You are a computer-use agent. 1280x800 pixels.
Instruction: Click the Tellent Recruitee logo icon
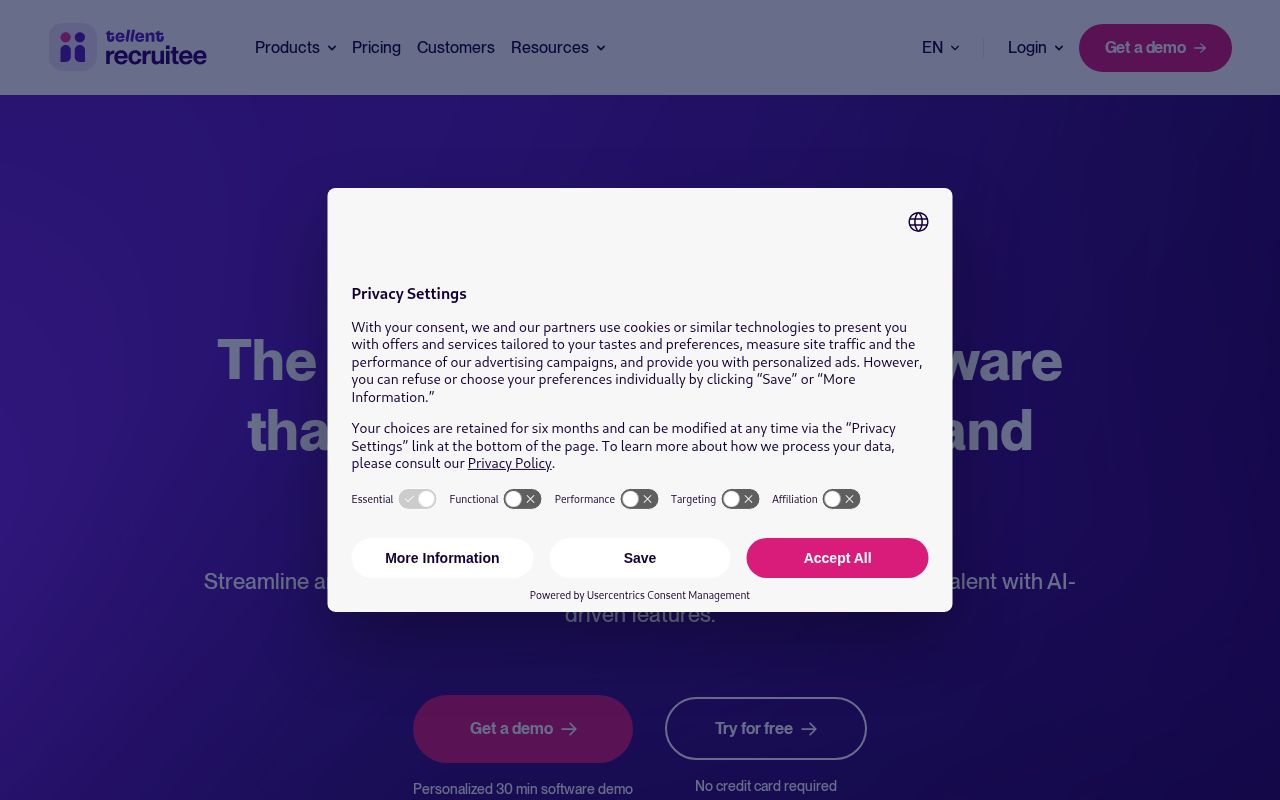(72, 47)
